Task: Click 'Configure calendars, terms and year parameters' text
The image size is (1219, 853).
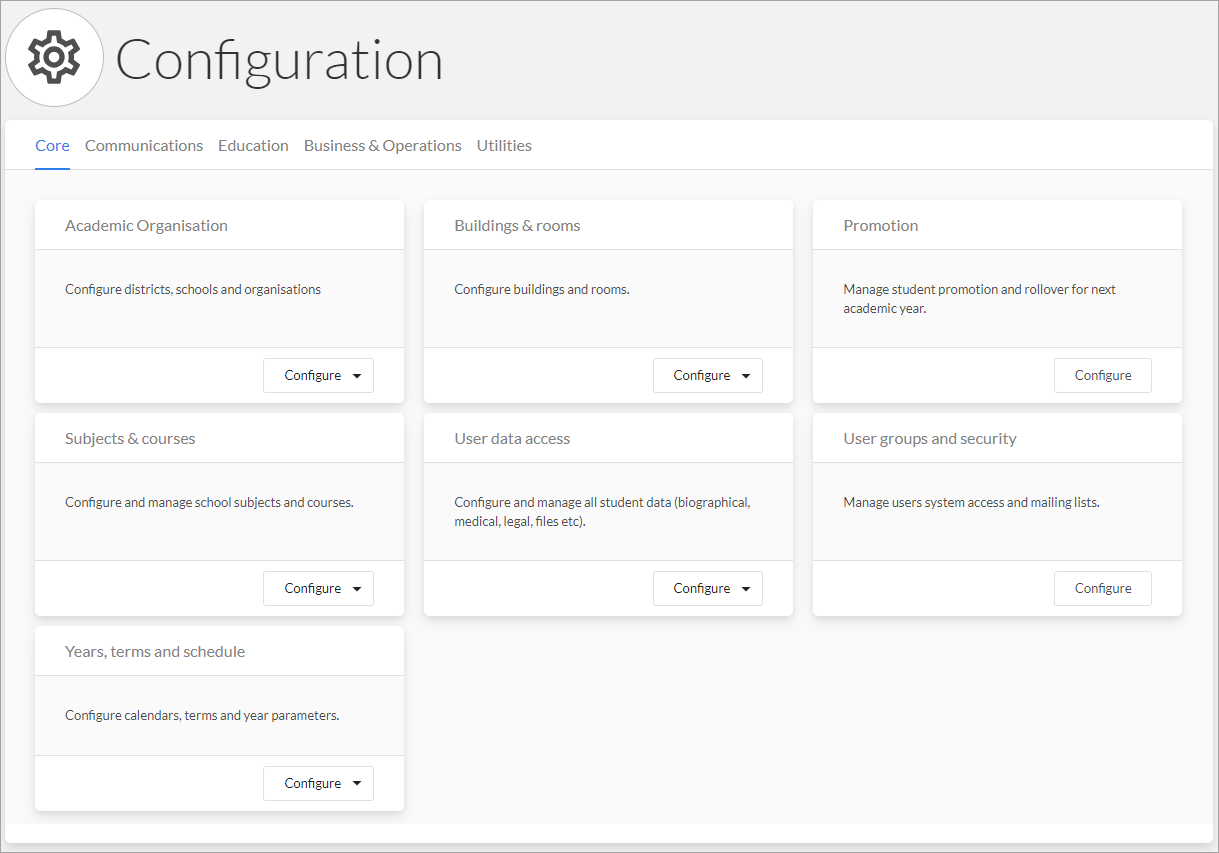Action: pos(202,716)
